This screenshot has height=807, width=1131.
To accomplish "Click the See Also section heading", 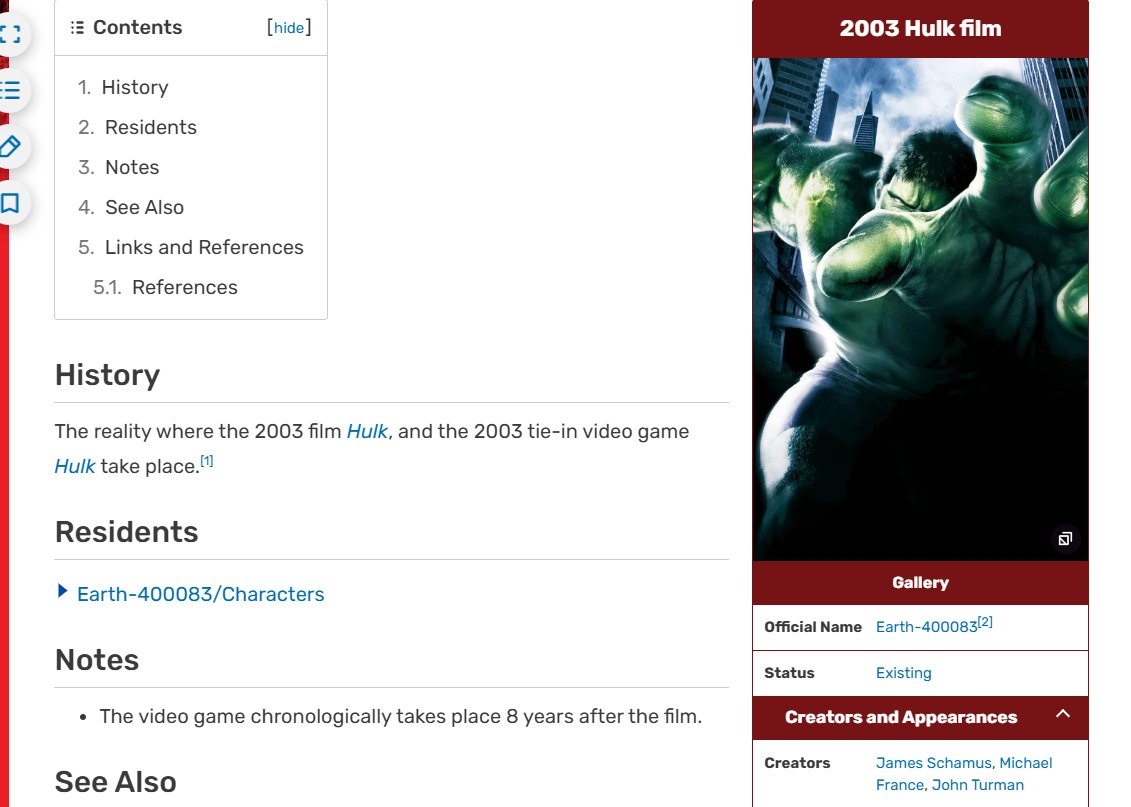I will pyautogui.click(x=115, y=782).
